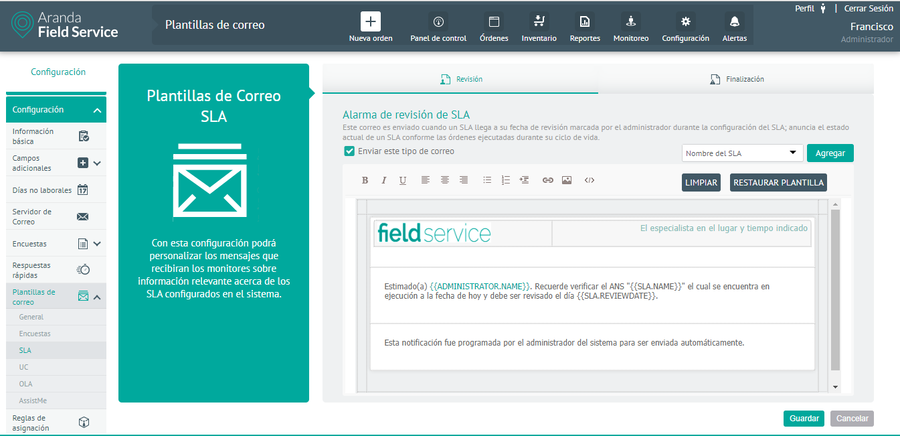Viewport: 900px width, 436px height.
Task: Click the Nueva orden plus icon
Action: [370, 22]
